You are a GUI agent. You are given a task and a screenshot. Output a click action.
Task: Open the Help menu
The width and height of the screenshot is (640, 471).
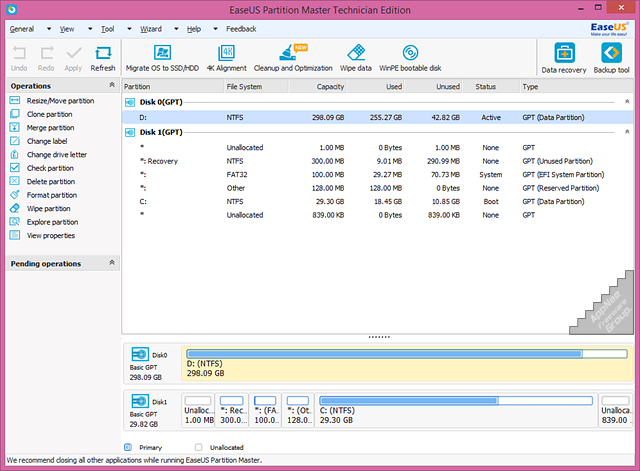click(194, 29)
